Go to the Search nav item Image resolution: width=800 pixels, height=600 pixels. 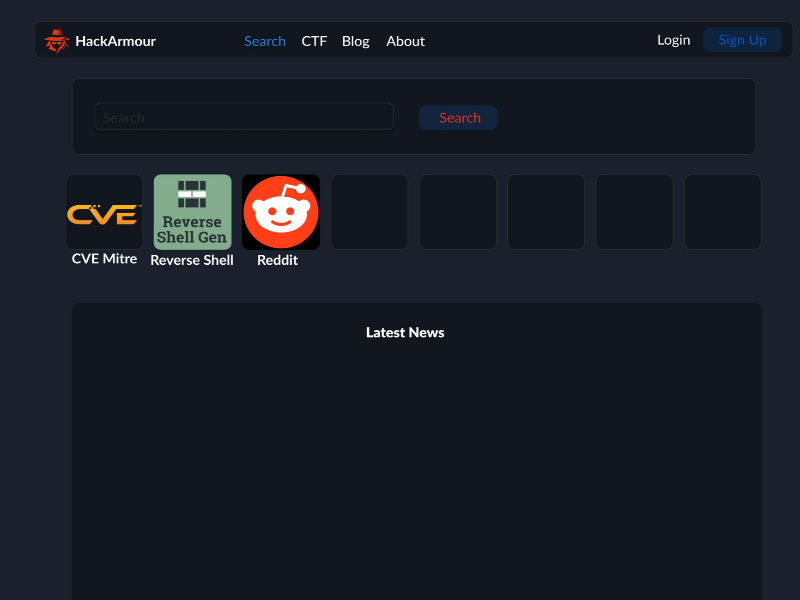265,41
